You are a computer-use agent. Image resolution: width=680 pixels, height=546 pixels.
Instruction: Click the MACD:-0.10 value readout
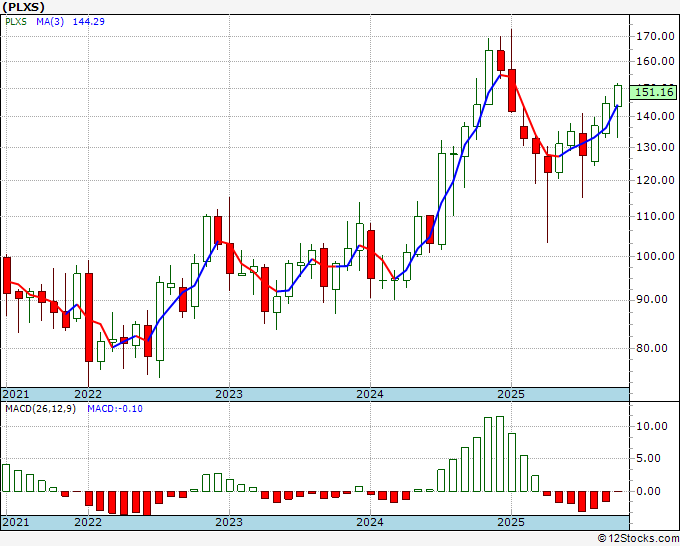tap(115, 409)
